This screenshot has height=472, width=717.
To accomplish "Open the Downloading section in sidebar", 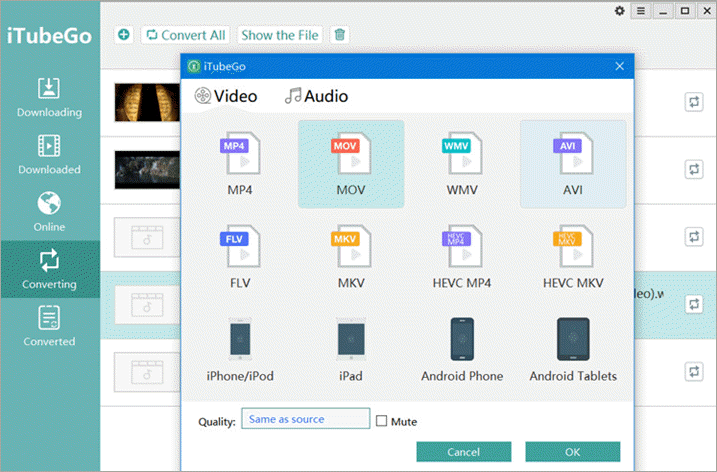I will pos(49,97).
